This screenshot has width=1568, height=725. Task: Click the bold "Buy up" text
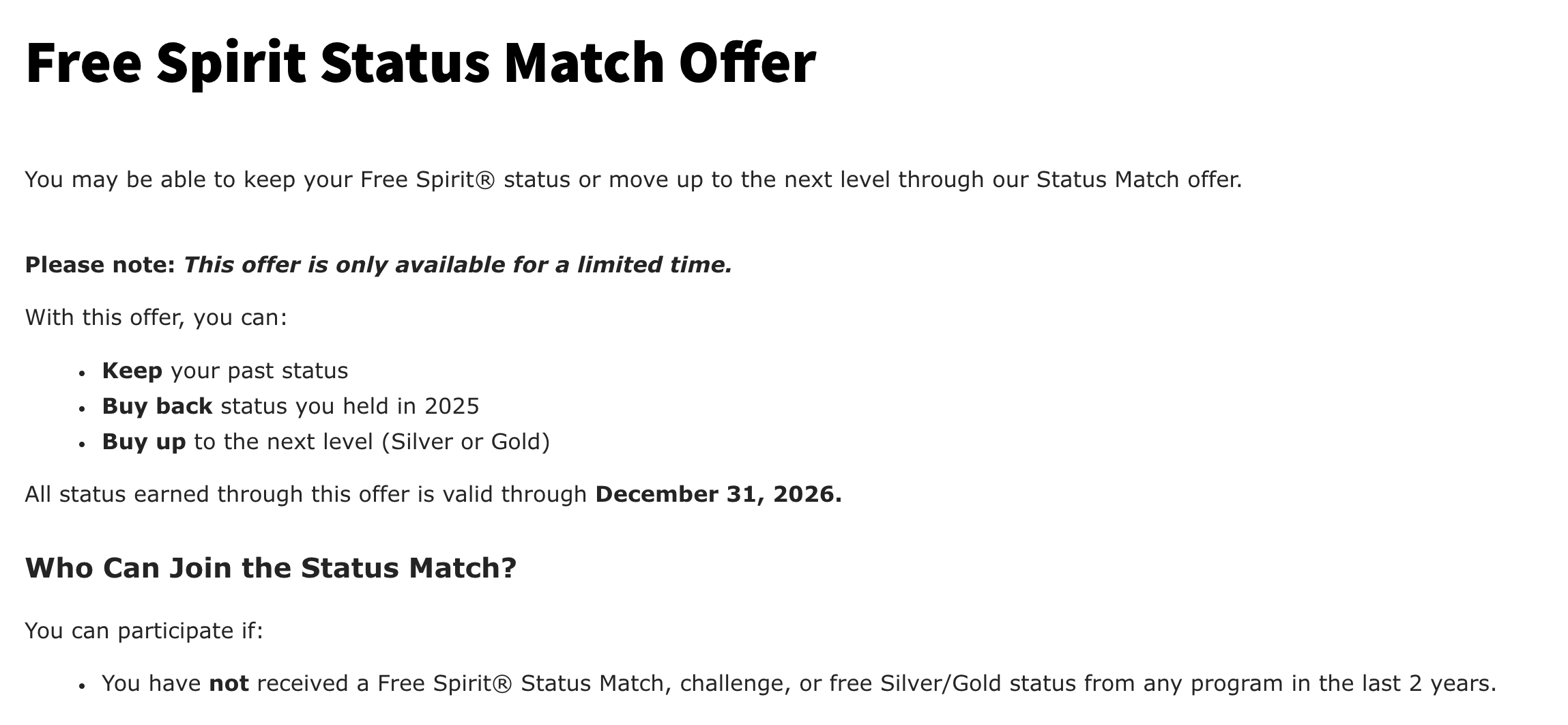point(144,442)
